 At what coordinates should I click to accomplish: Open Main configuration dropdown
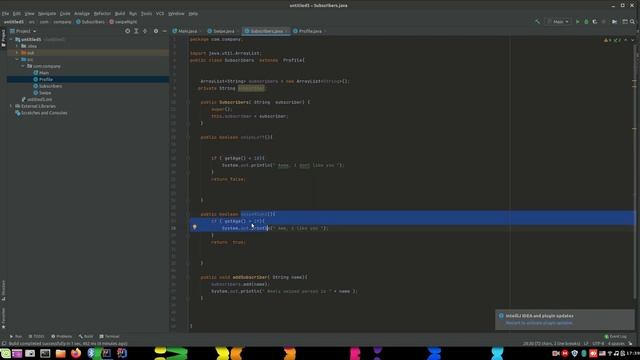tap(558, 22)
